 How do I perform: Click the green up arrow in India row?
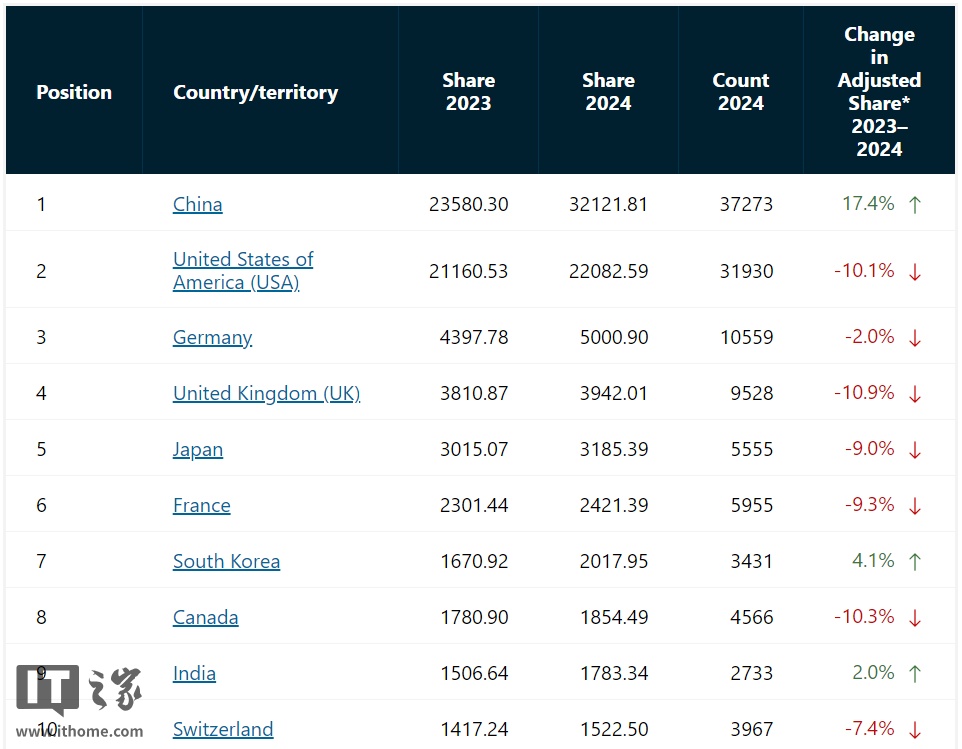[x=914, y=674]
